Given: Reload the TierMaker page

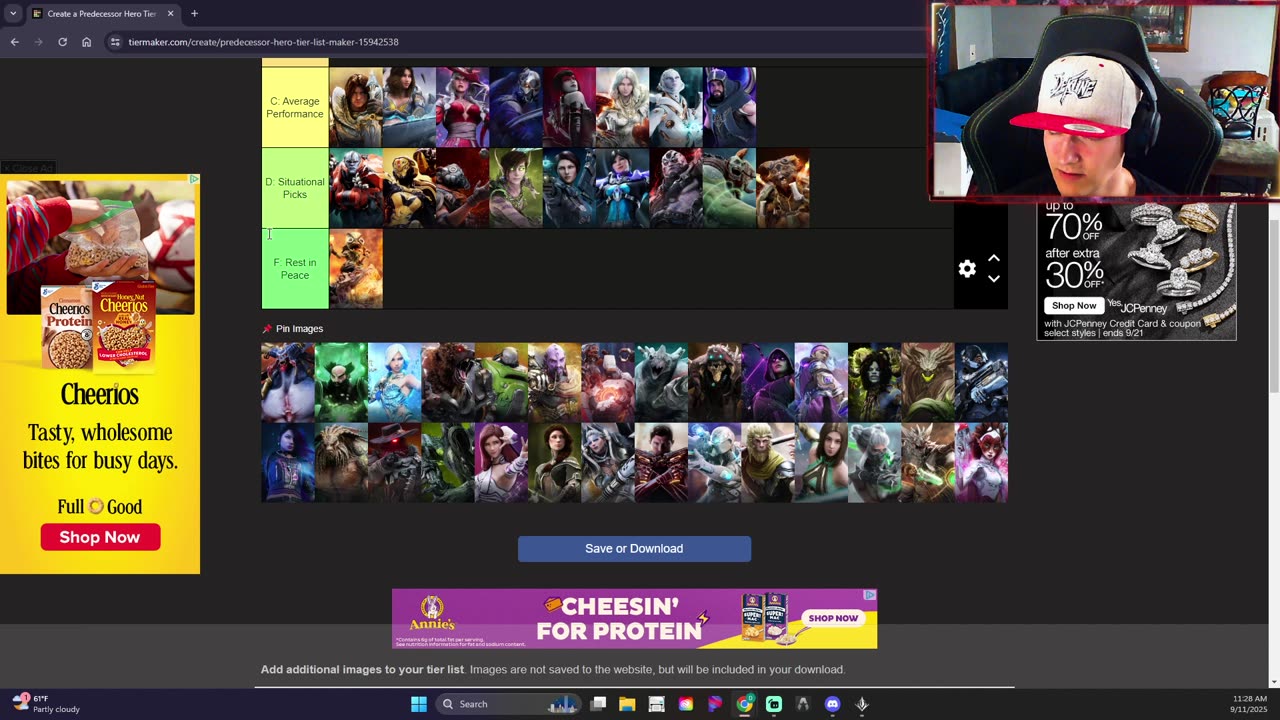Looking at the screenshot, I should point(62,42).
